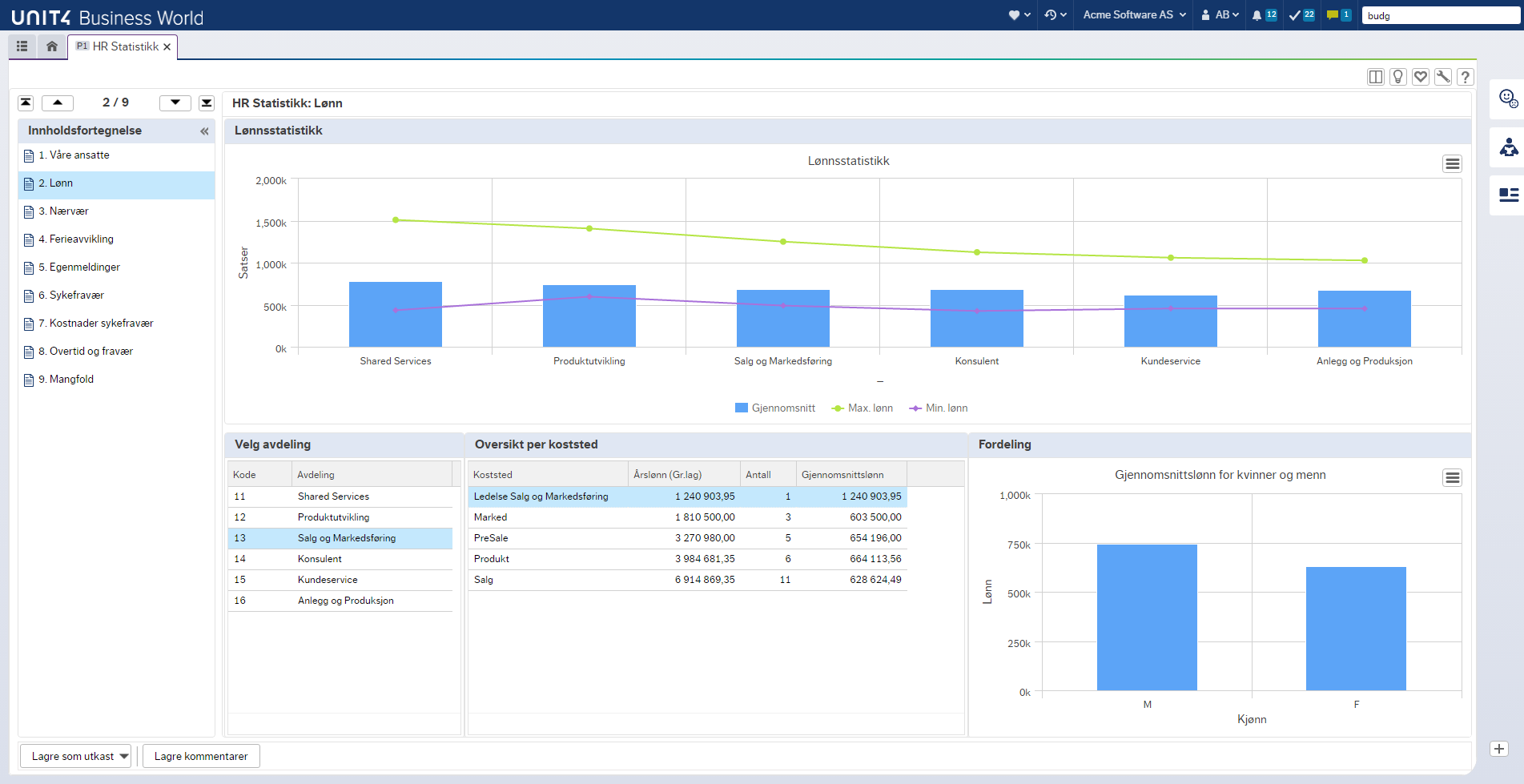The height and width of the screenshot is (784, 1524).
Task: Jump to the last page
Action: [x=207, y=103]
